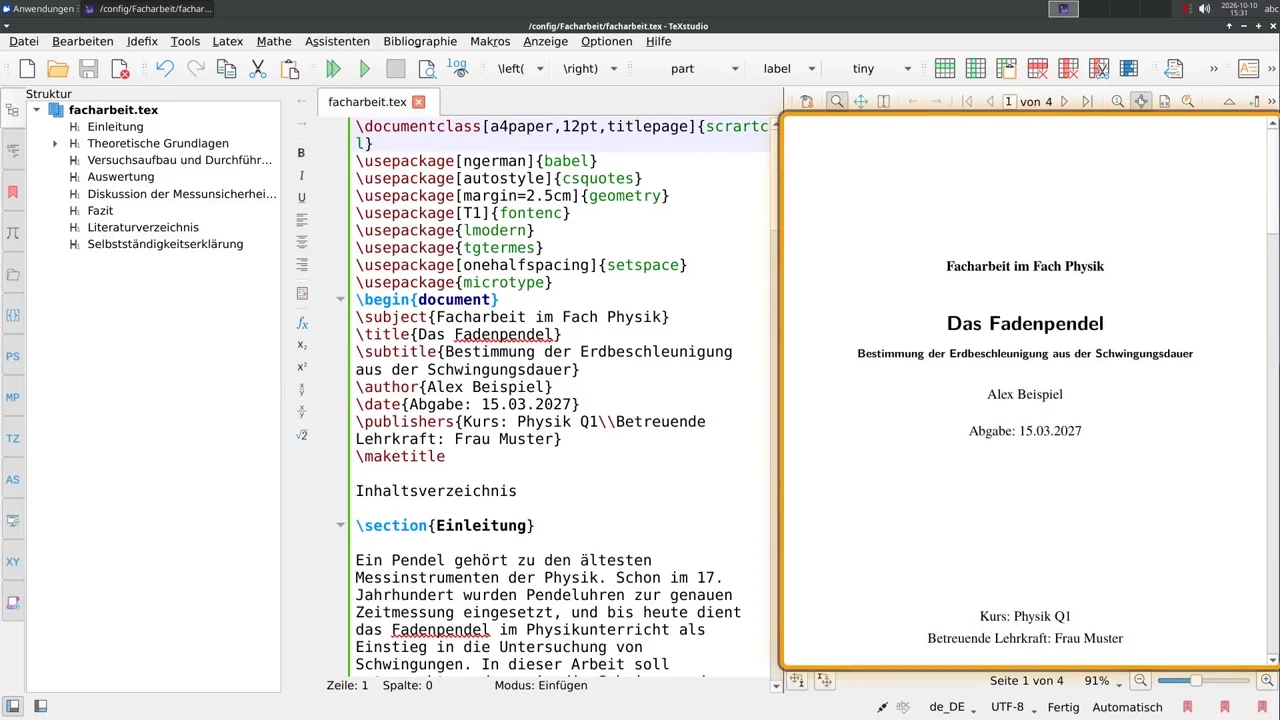
Task: Toggle the bookmarks panel red ribbon icon
Action: [13, 192]
